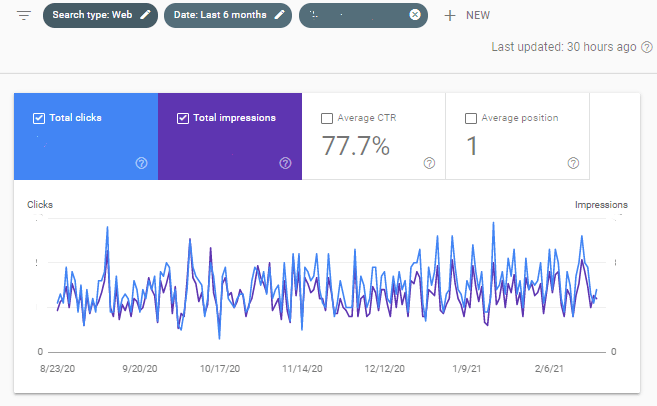This screenshot has width=657, height=406.
Task: Click the plus icon beside NEW
Action: pos(450,16)
